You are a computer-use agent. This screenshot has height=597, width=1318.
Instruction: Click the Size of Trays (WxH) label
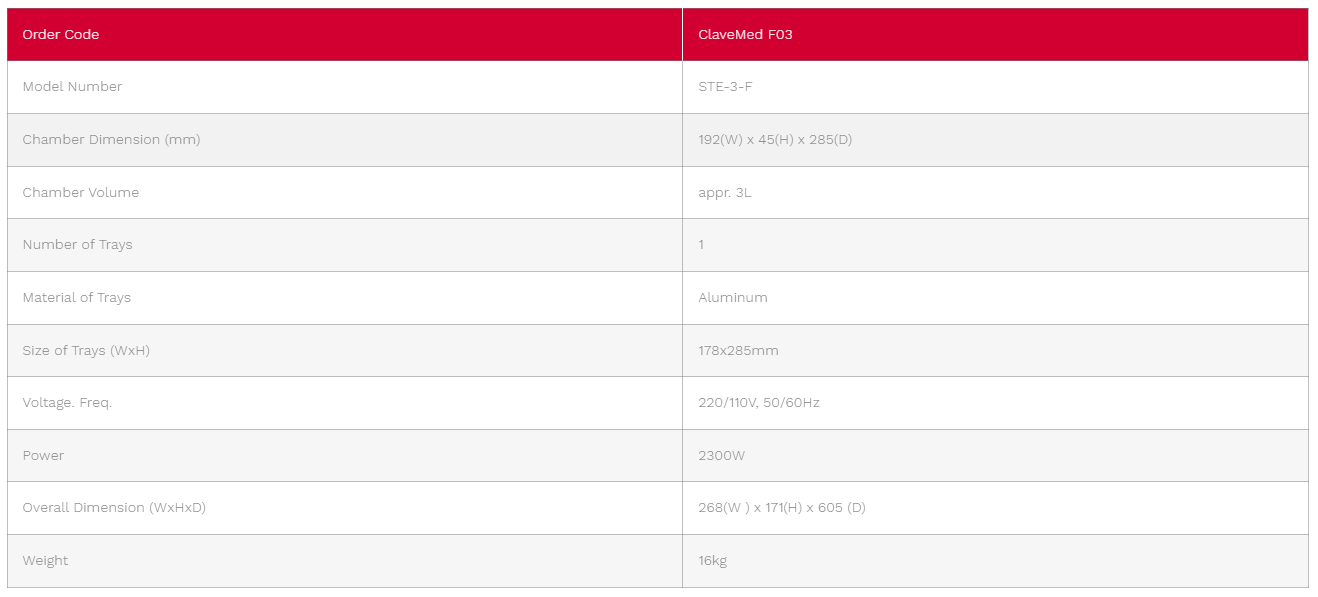point(86,350)
